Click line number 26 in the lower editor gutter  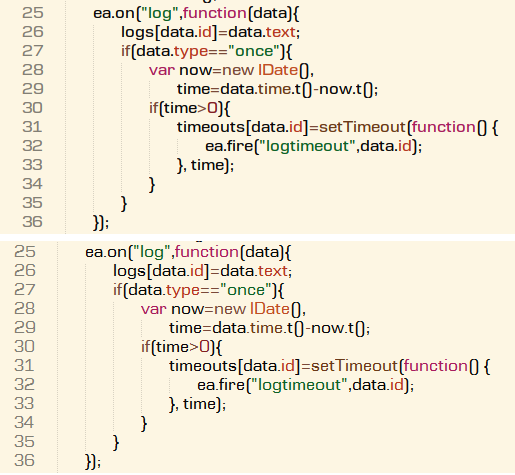point(25,271)
